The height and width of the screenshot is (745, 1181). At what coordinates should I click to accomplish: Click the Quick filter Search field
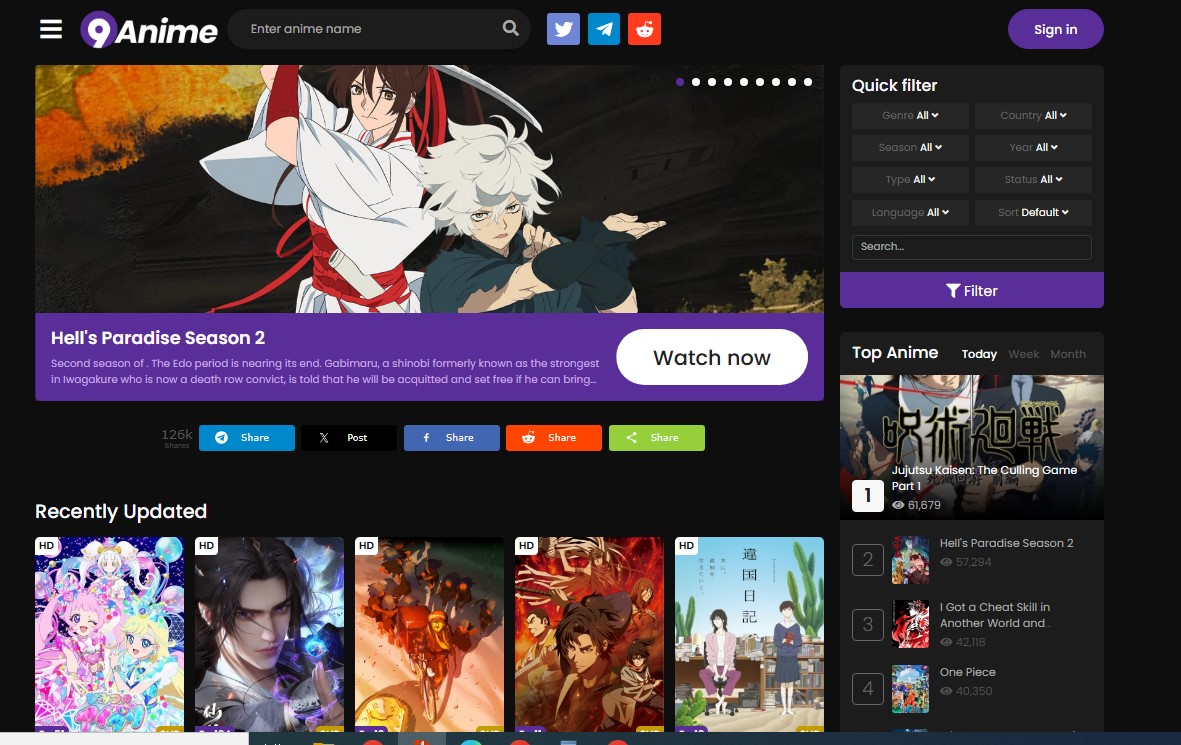click(x=972, y=247)
